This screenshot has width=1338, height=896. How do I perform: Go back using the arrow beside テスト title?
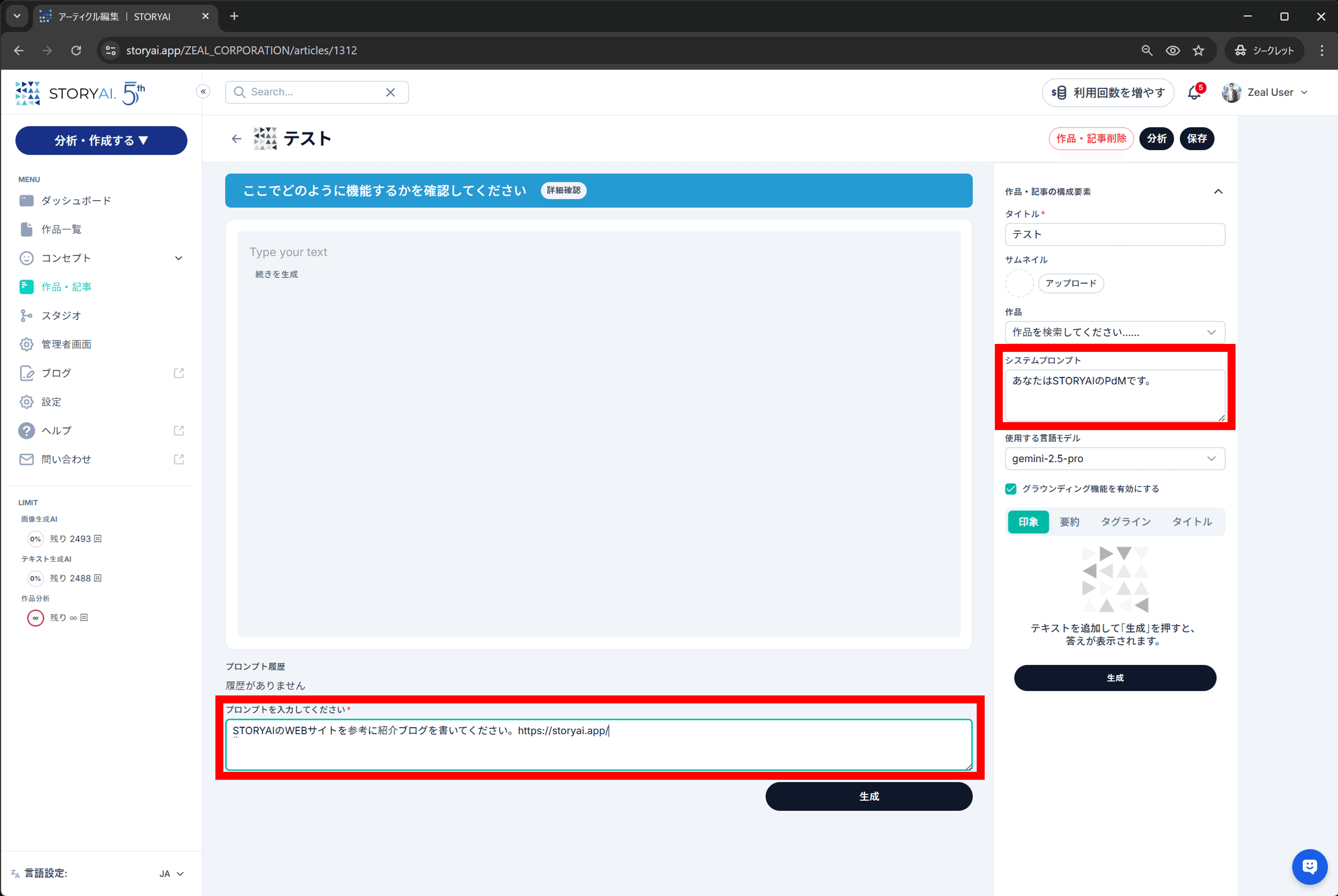(236, 138)
